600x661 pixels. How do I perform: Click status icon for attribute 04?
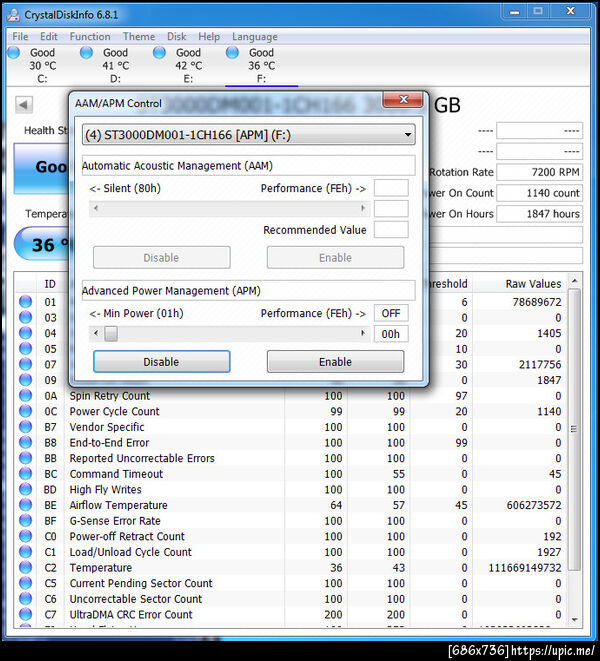pos(26,333)
